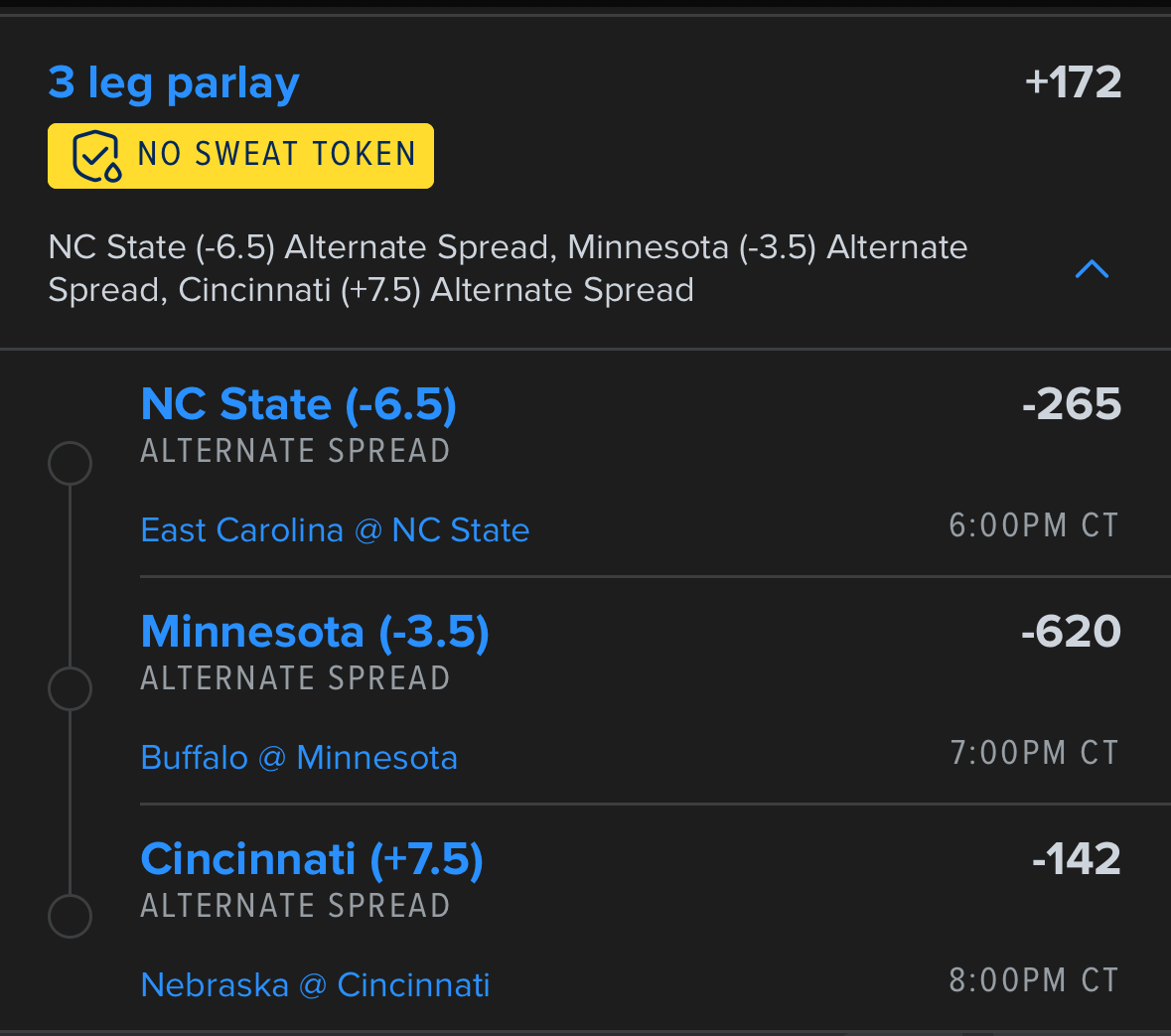Go to East Carolina @ NC State matchup
The image size is (1171, 1036).
click(x=335, y=530)
